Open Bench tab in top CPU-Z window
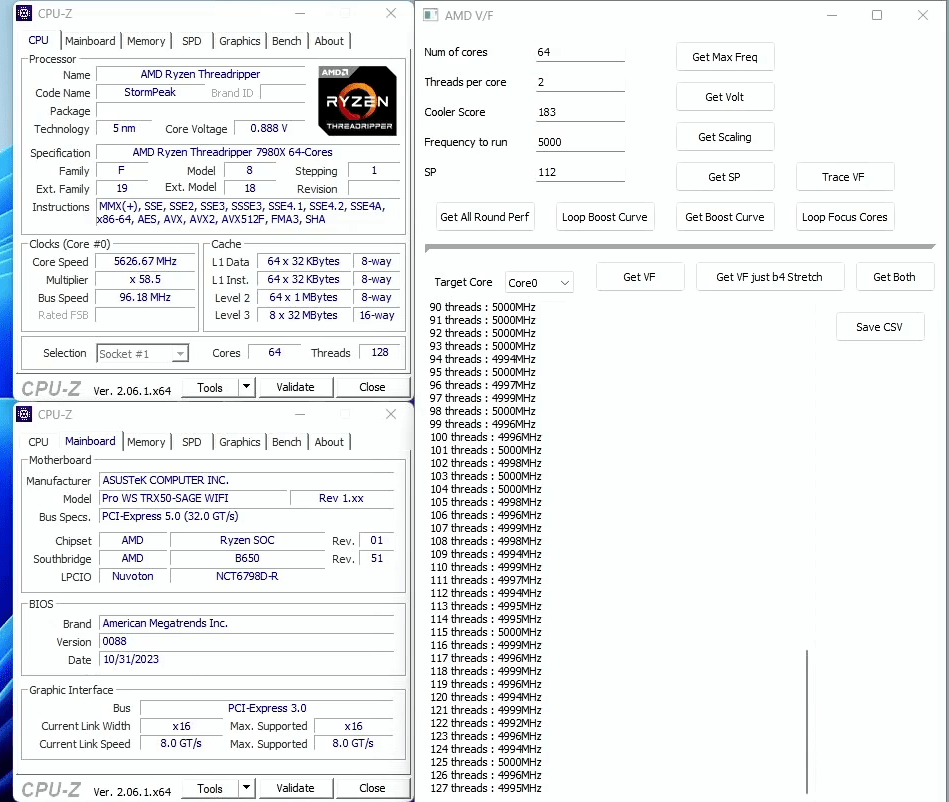Viewport: 949px width, 802px height. tap(286, 41)
